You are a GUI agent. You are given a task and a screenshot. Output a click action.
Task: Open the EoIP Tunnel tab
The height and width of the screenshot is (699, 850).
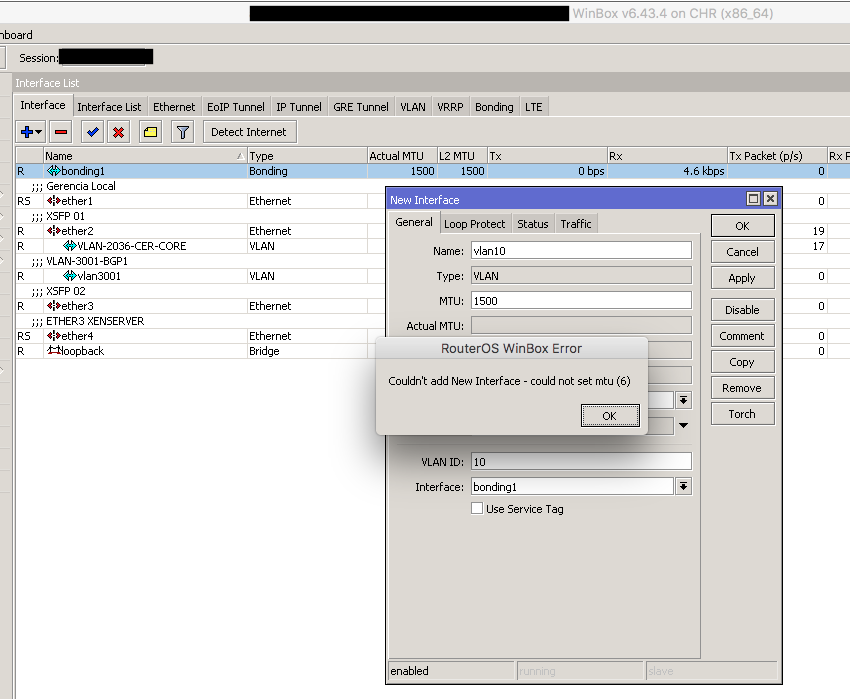pos(236,107)
